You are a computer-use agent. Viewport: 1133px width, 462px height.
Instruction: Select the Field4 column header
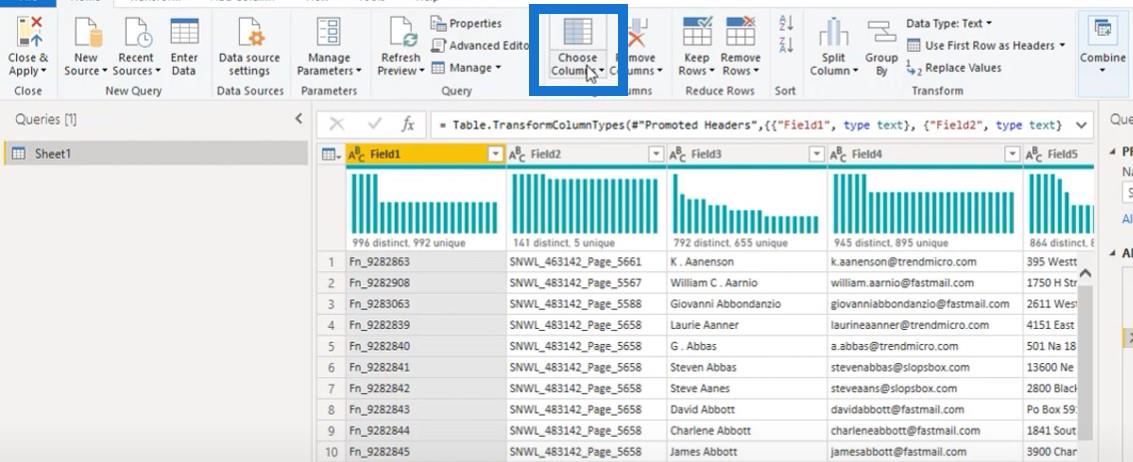pos(925,154)
